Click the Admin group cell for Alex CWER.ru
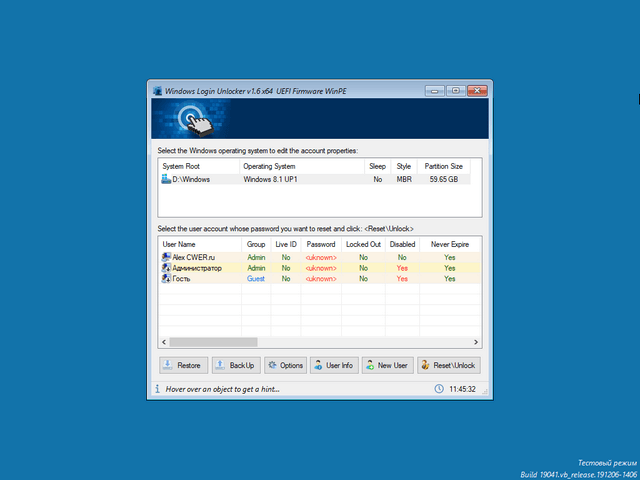Screen dimensions: 640x480 point(256,258)
